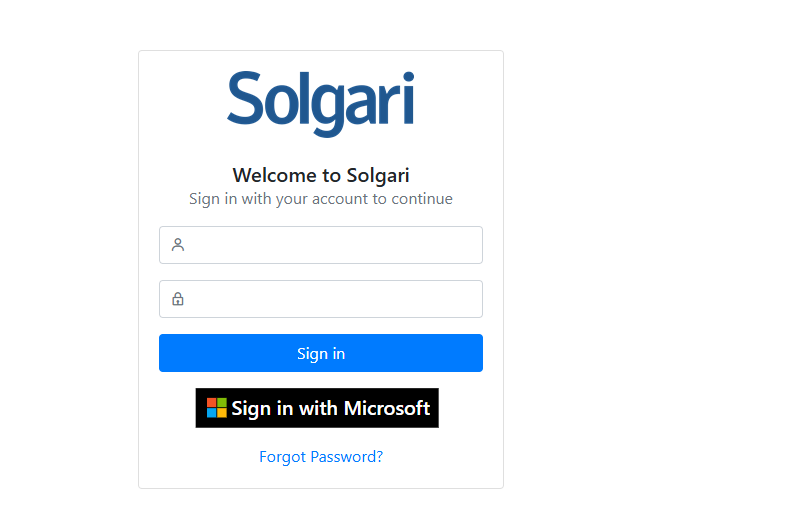This screenshot has width=791, height=524.
Task: Click the "Sign in with Microsoft" label text
Action: pyautogui.click(x=331, y=408)
